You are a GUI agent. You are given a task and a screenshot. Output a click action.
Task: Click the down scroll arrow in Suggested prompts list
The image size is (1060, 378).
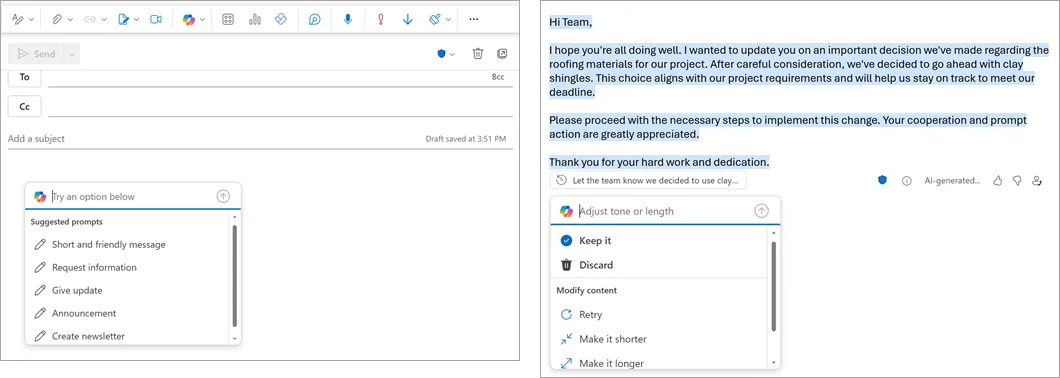235,338
